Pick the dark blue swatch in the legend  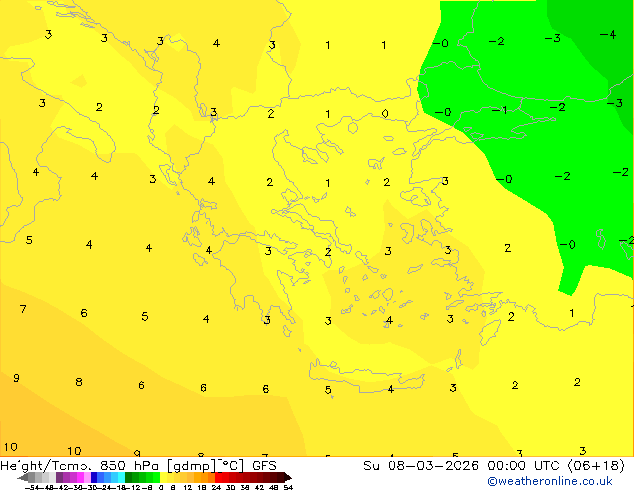click(x=94, y=477)
